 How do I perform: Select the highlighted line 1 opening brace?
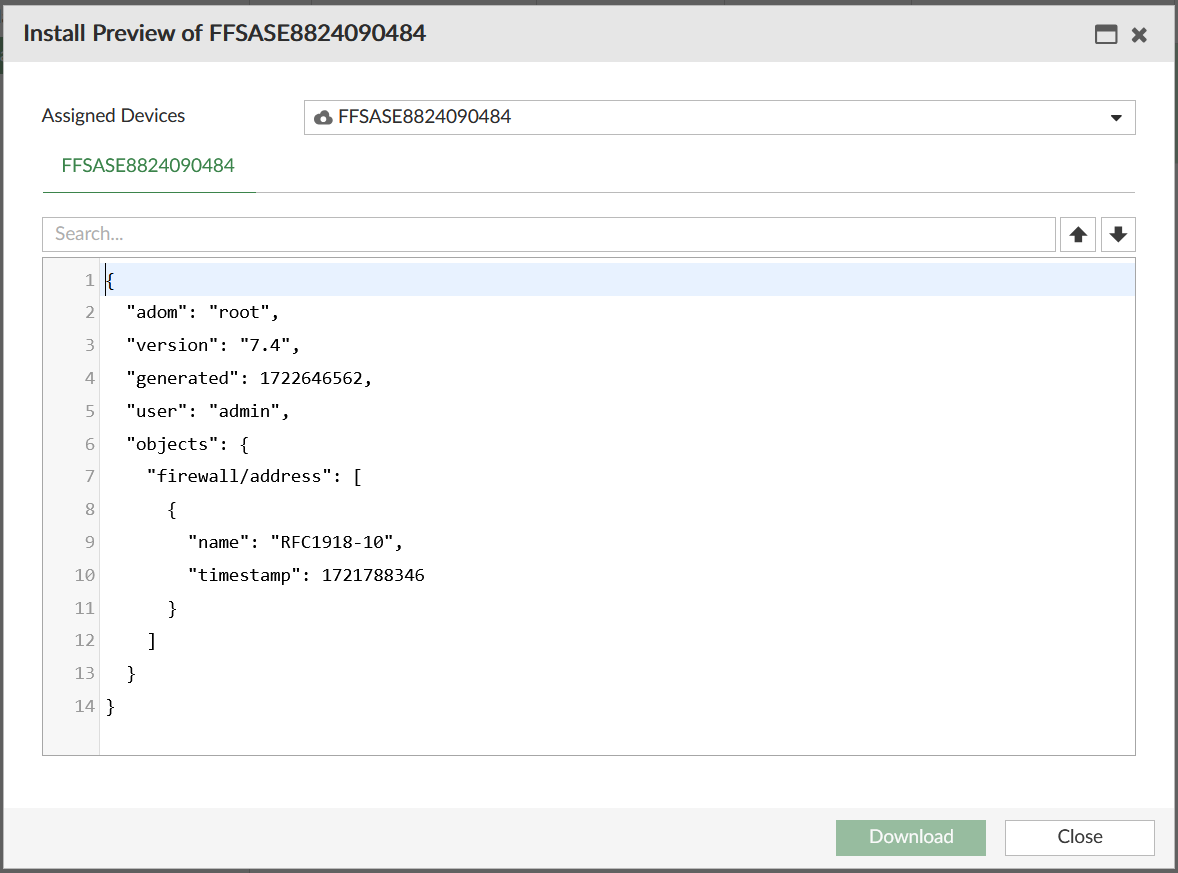tap(110, 279)
